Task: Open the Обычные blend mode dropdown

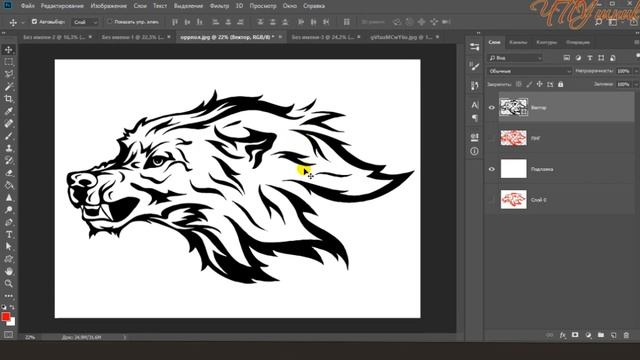Action: pos(529,71)
